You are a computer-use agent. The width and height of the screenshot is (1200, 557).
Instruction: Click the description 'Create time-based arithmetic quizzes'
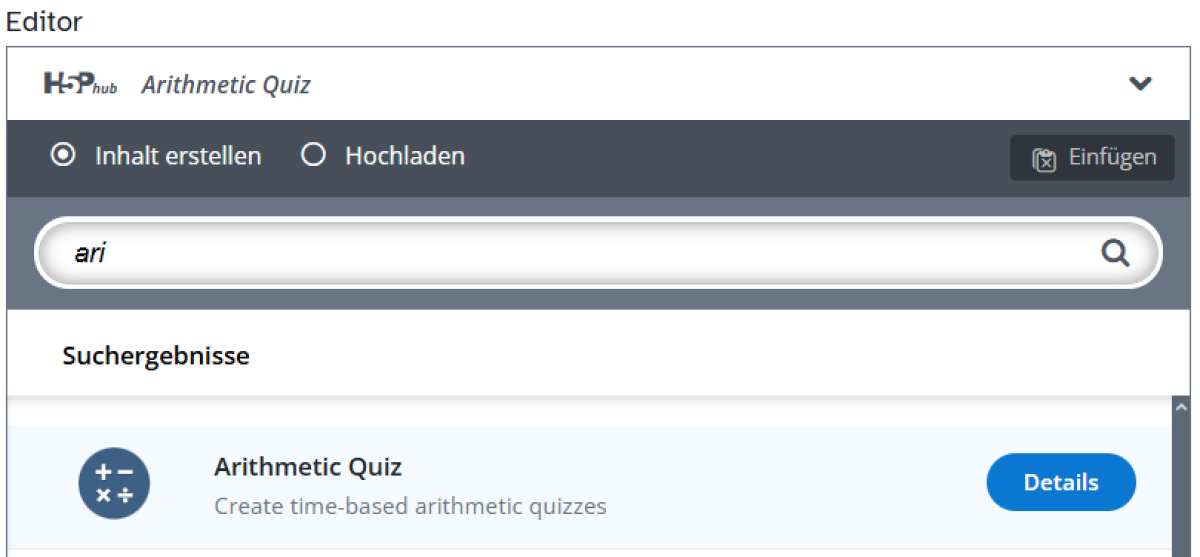(x=410, y=506)
